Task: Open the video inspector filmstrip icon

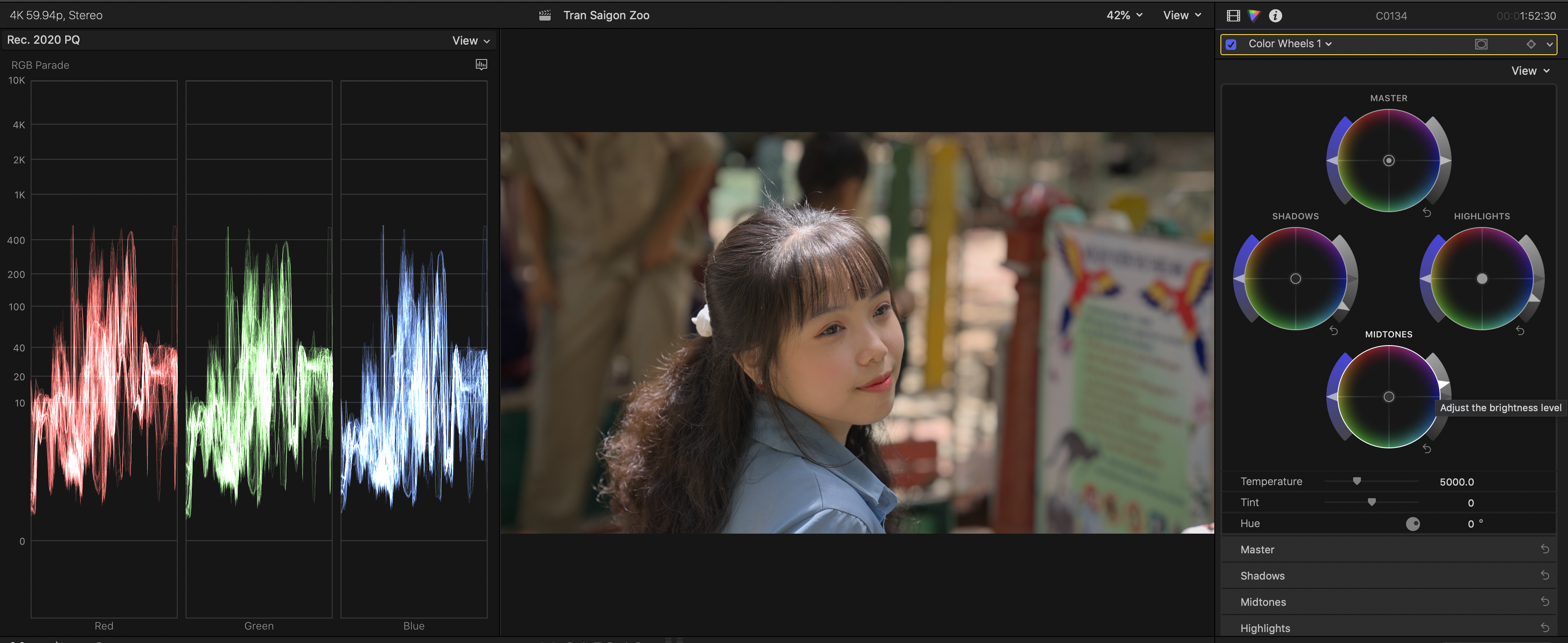Action: (x=1233, y=16)
